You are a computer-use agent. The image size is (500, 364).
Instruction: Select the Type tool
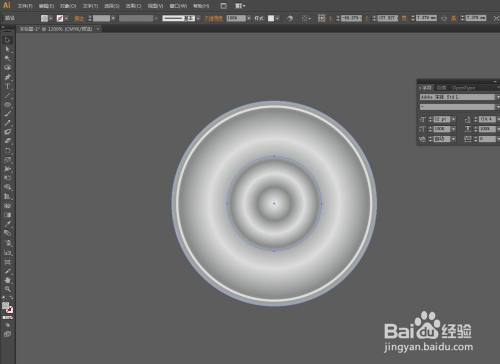pos(7,86)
